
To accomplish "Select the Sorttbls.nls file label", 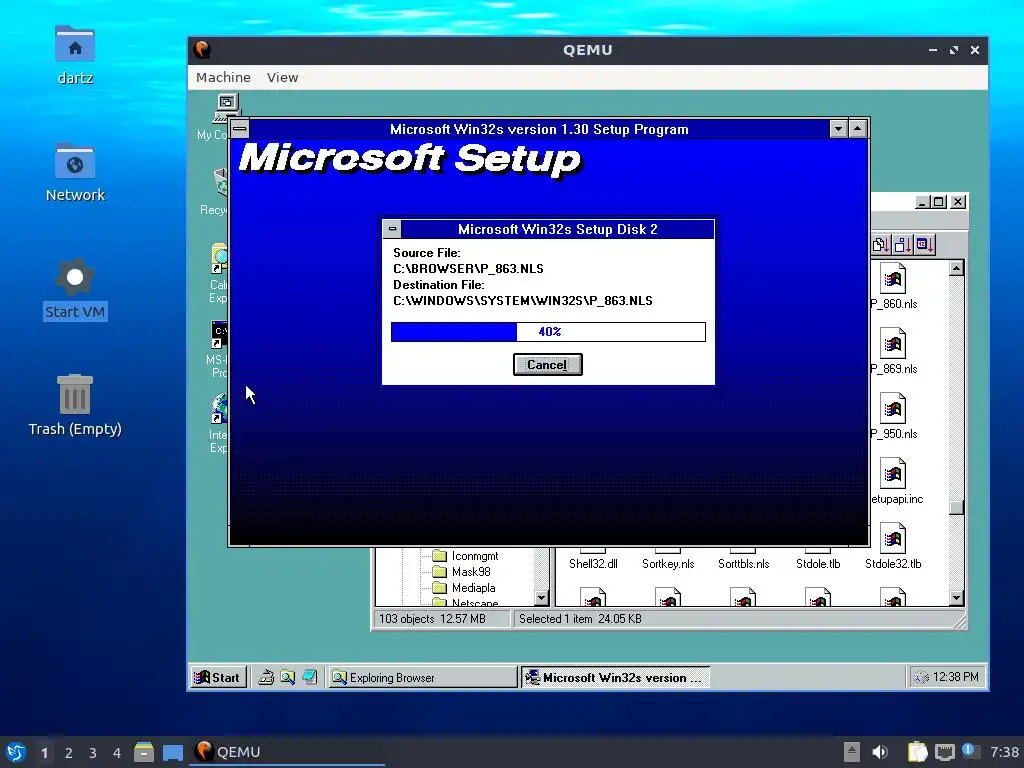I will click(x=743, y=564).
